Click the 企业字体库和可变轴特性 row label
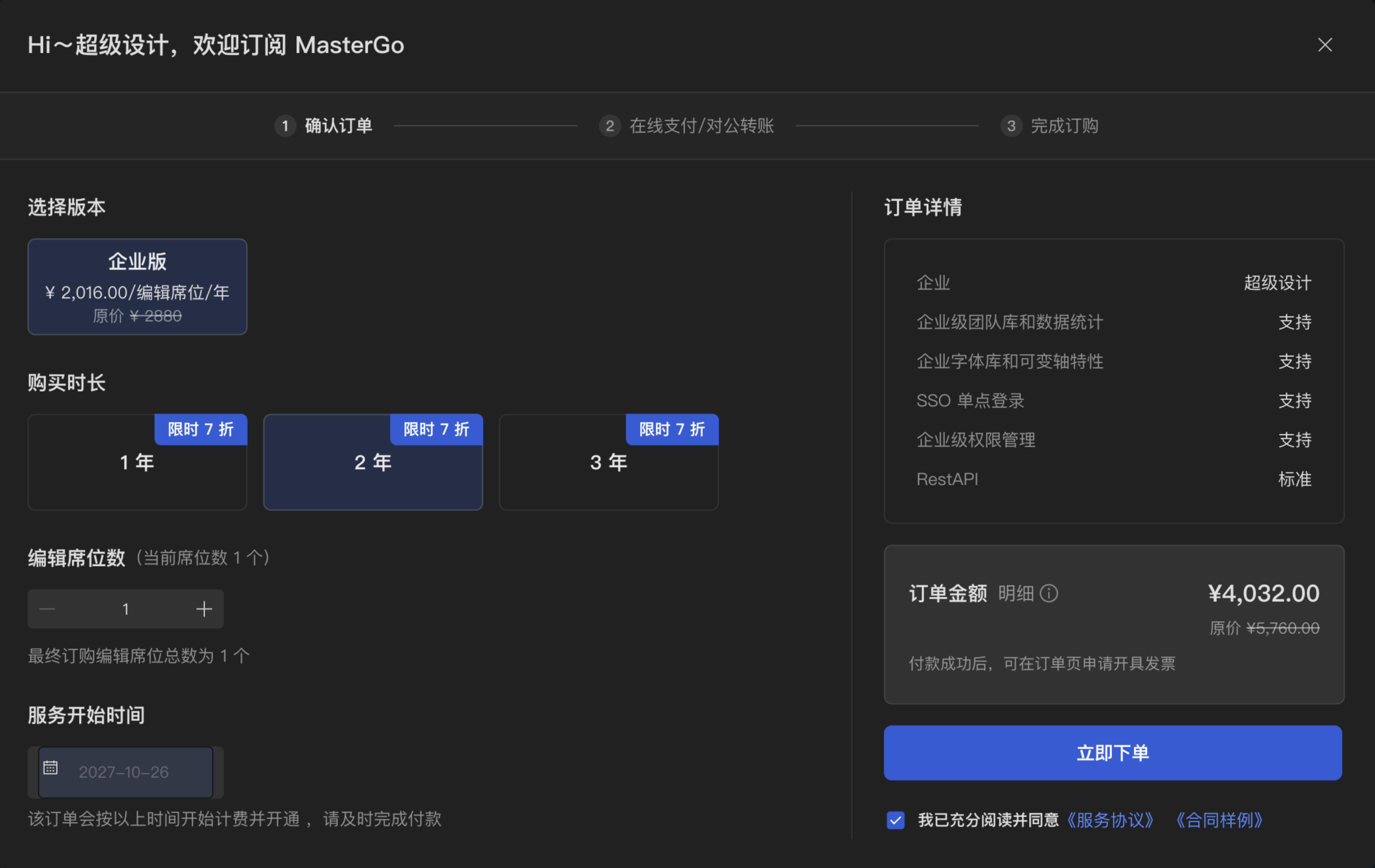Screen dimensions: 1375x868 pos(1010,361)
